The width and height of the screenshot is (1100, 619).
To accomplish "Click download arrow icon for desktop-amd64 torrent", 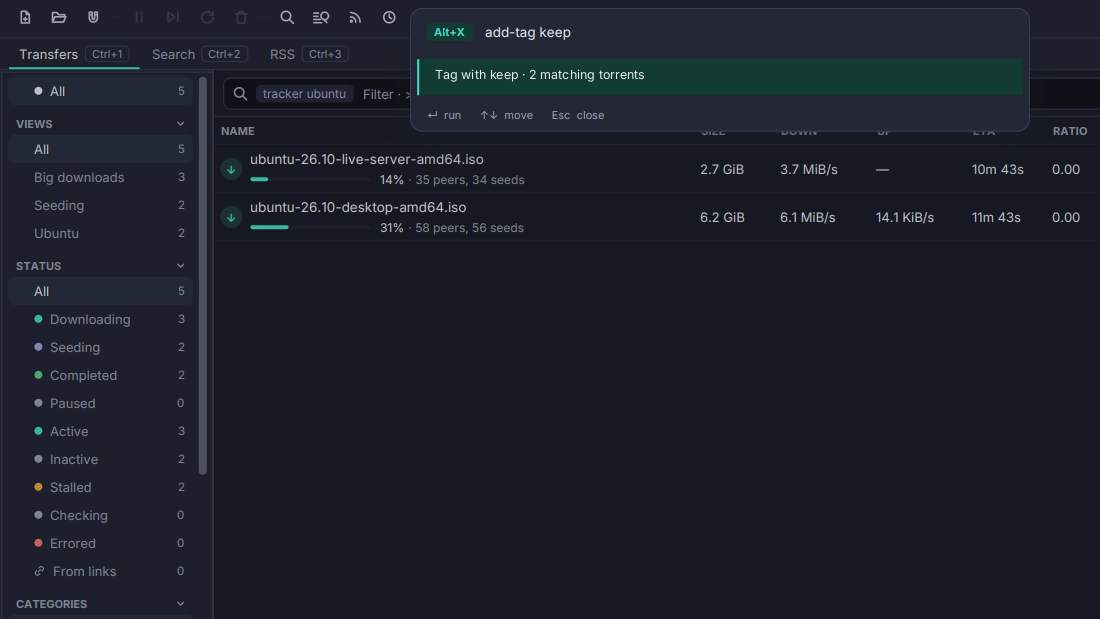I will click(232, 218).
